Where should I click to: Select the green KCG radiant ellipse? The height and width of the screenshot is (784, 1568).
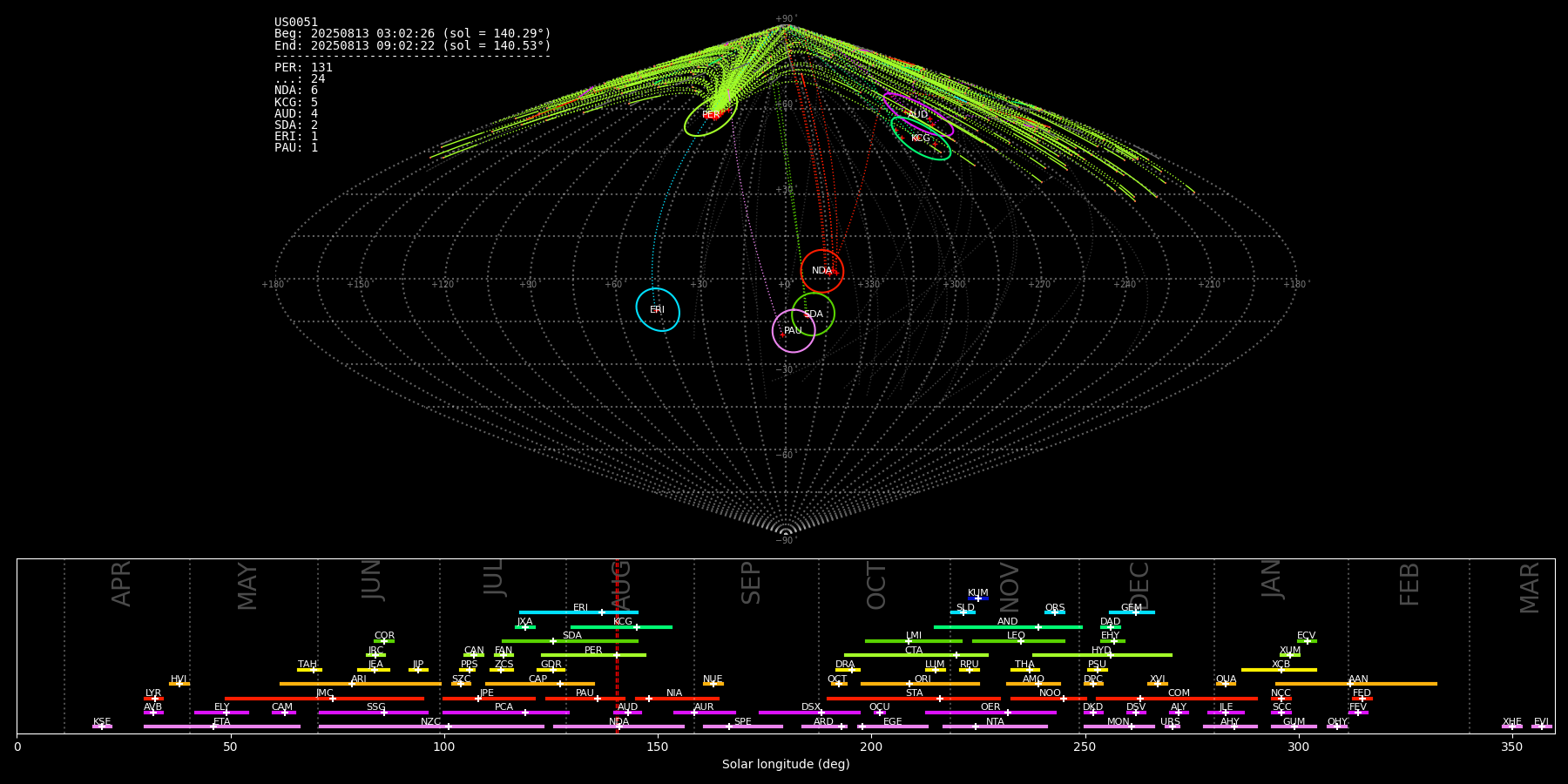click(x=921, y=138)
